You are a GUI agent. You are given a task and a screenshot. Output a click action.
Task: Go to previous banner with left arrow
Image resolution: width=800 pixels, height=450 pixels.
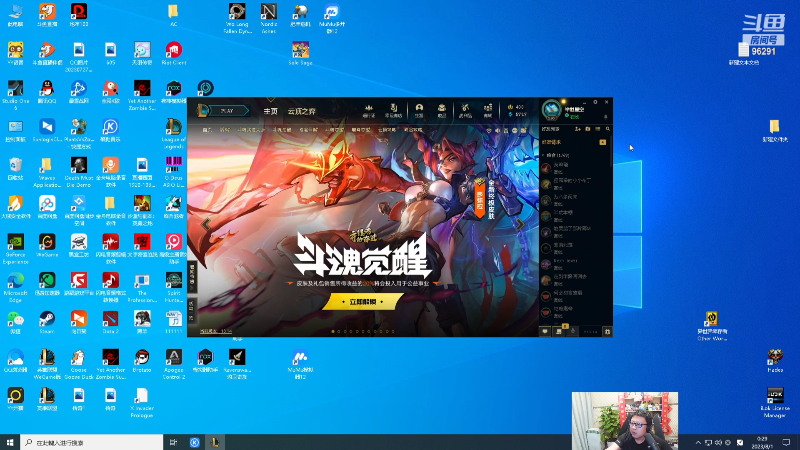[206, 224]
